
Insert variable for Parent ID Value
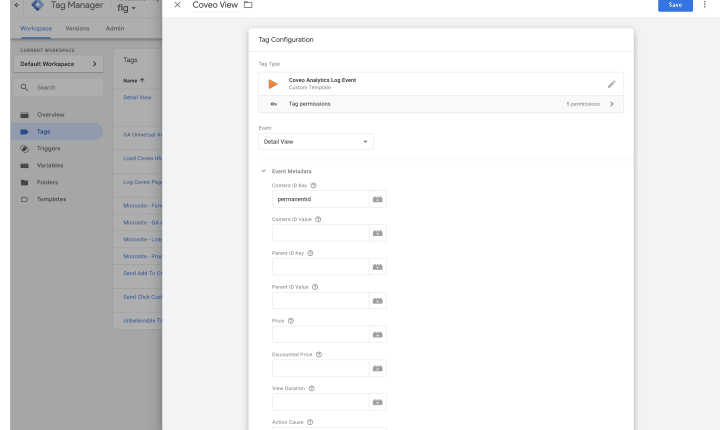pyautogui.click(x=377, y=300)
